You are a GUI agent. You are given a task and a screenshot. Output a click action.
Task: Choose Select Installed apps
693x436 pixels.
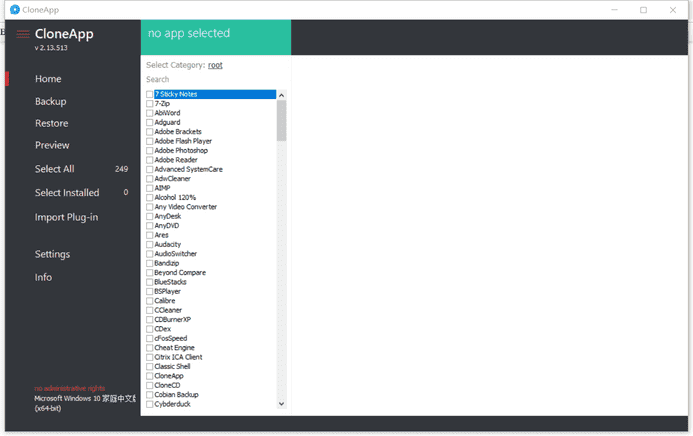click(67, 193)
